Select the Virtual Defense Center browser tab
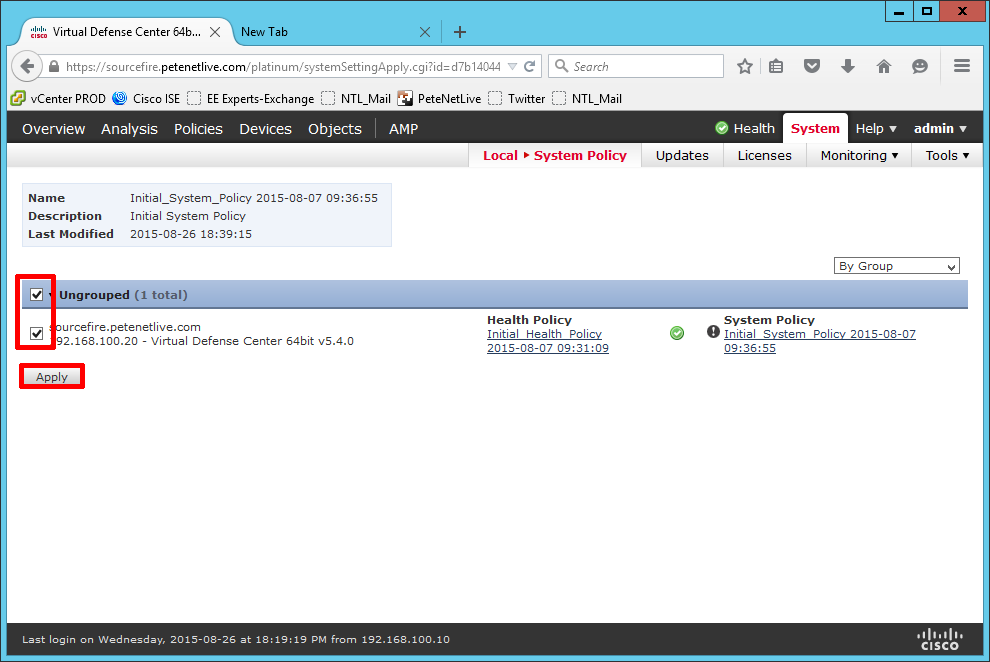This screenshot has width=990, height=662. (x=126, y=32)
